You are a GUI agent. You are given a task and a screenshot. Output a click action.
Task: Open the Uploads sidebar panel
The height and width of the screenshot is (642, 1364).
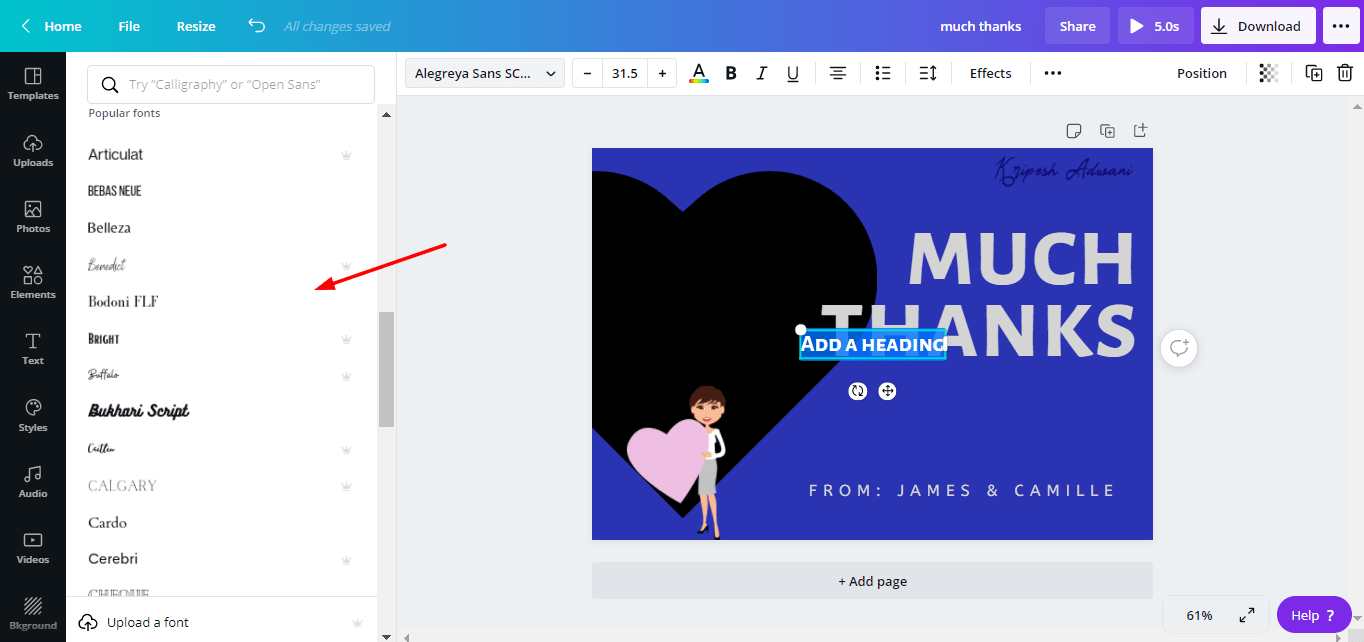tap(33, 150)
